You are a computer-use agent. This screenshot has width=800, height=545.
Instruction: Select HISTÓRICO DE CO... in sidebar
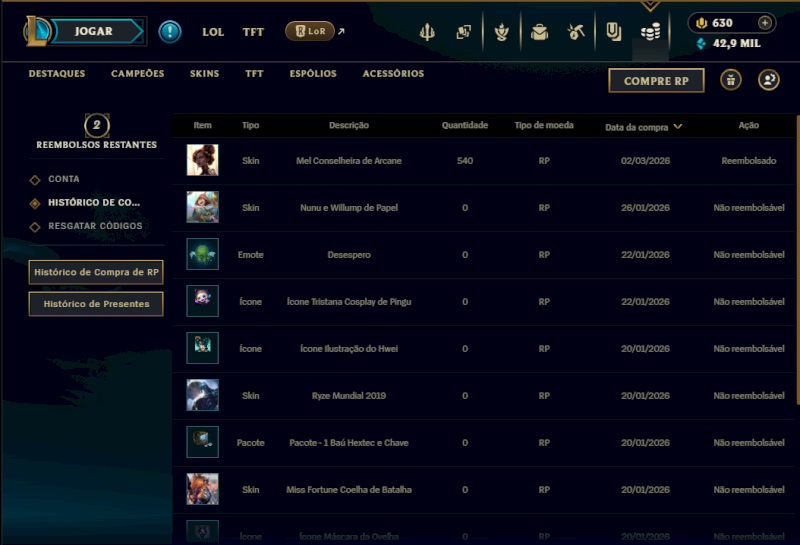coord(93,203)
